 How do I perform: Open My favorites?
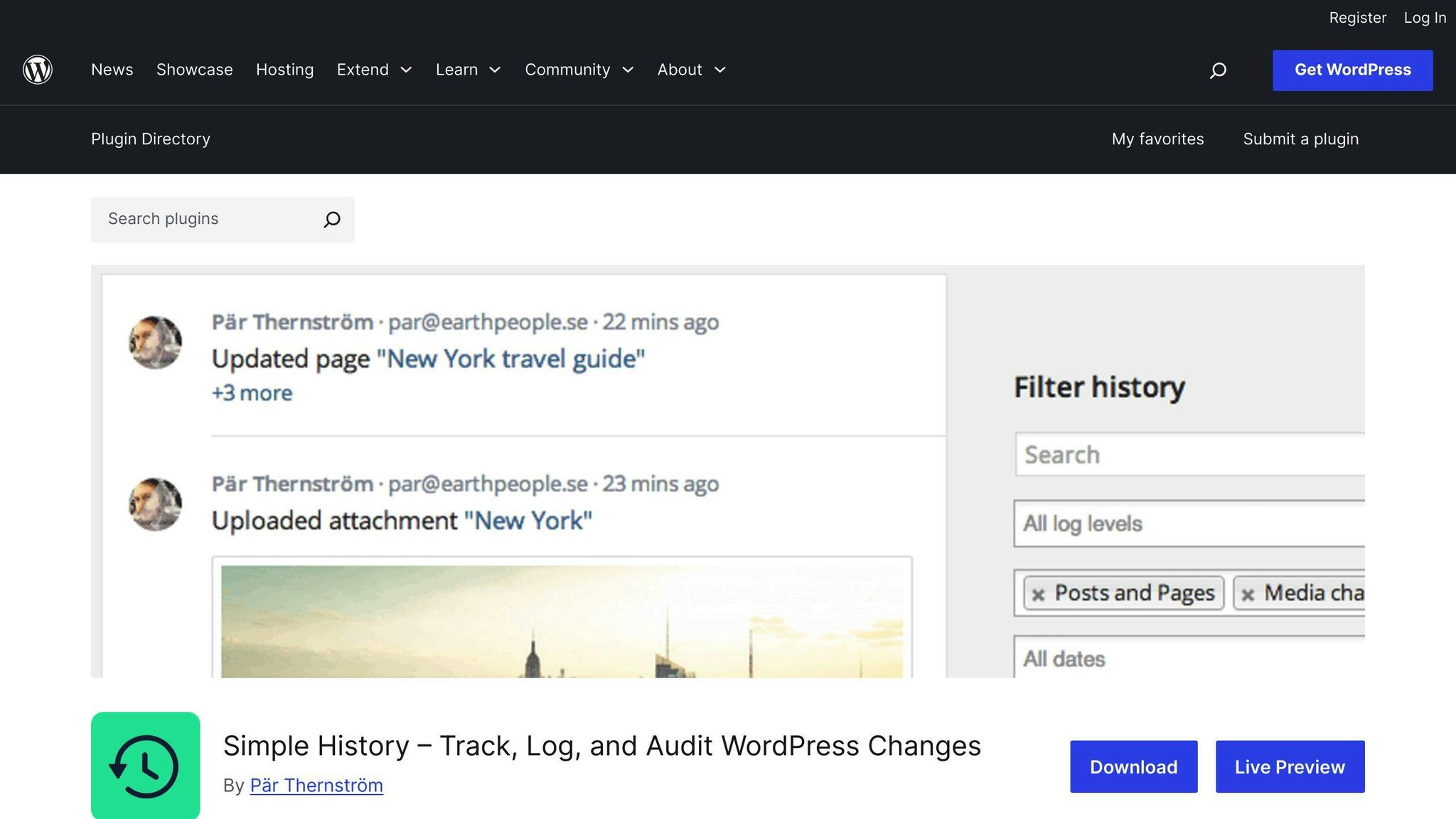1158,139
